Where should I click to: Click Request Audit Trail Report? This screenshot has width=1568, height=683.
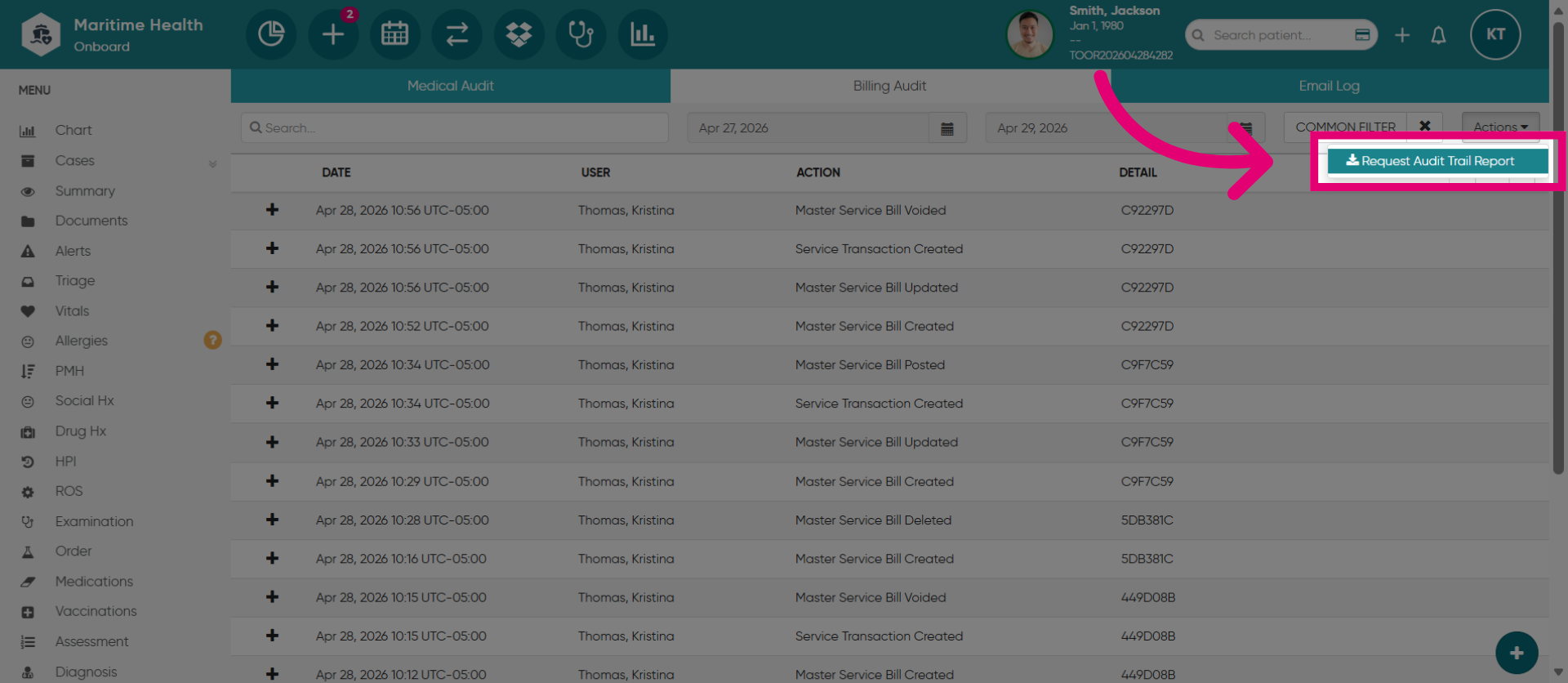[1437, 161]
